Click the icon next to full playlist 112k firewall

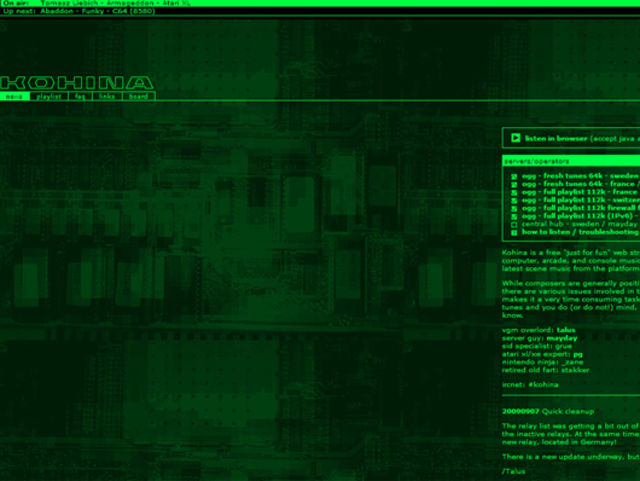pos(514,209)
